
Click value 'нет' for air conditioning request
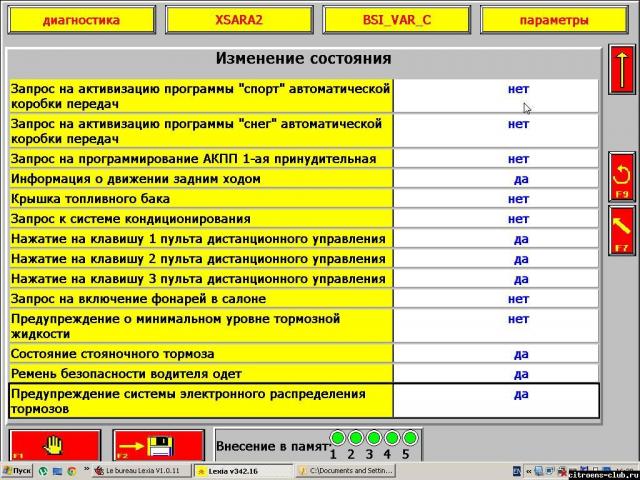click(x=518, y=219)
